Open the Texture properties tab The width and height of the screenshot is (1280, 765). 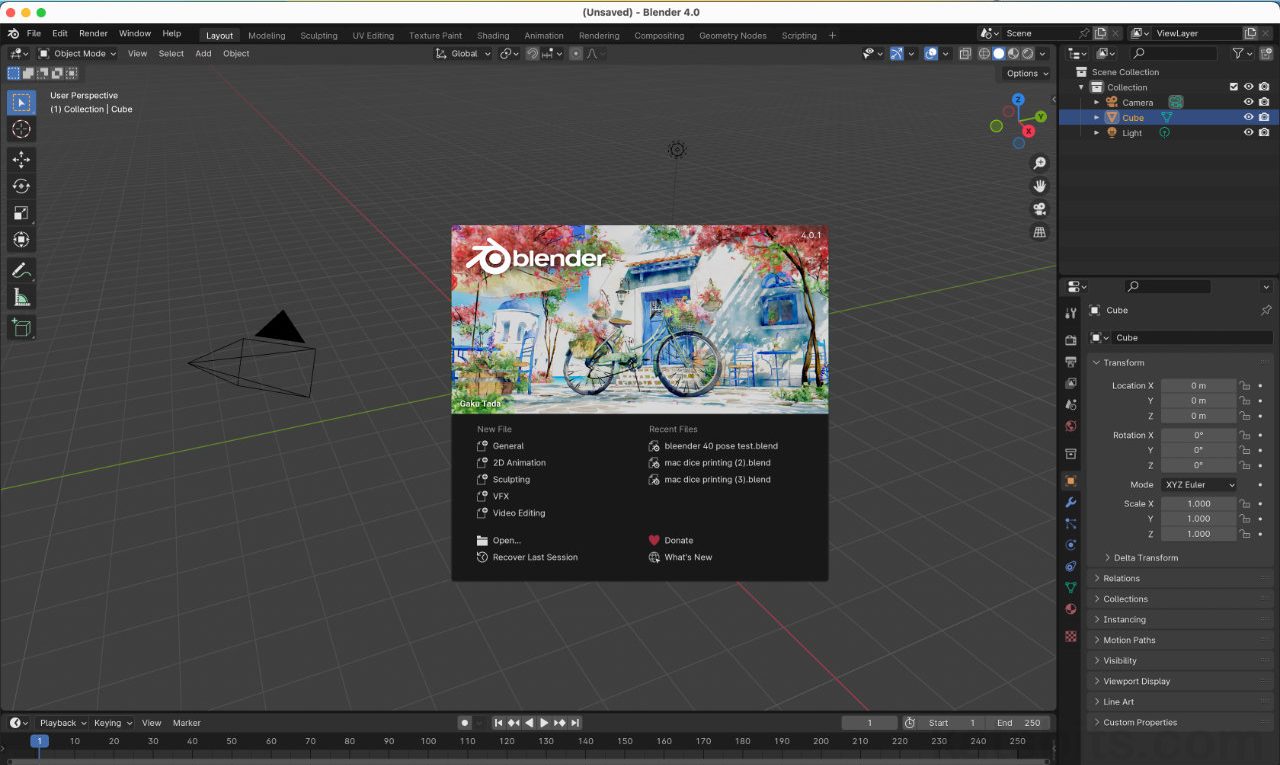tap(1071, 636)
